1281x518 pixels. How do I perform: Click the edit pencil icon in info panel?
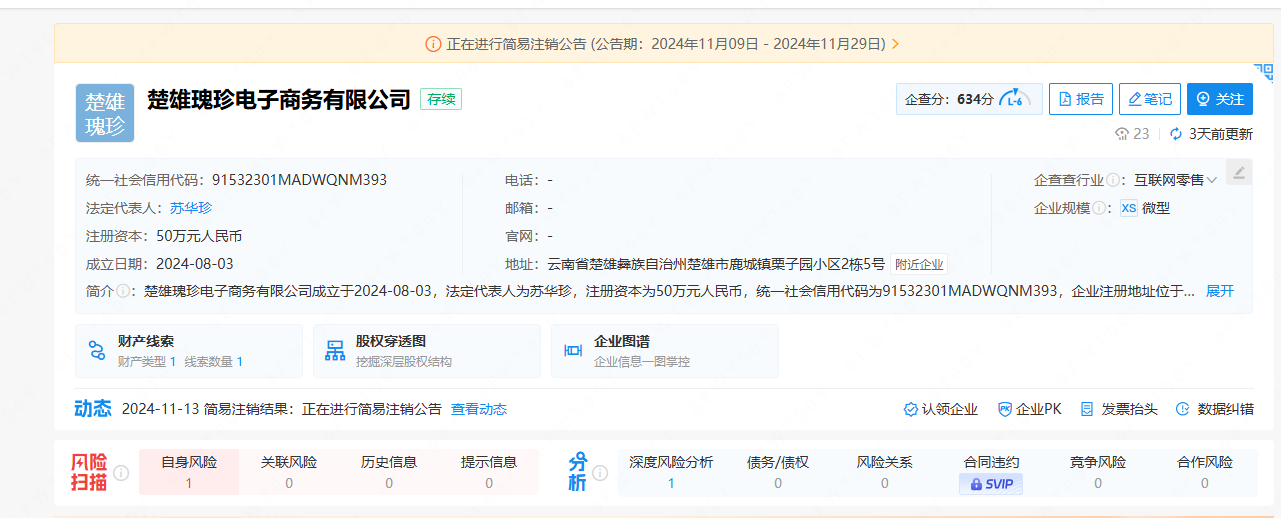click(x=1238, y=172)
